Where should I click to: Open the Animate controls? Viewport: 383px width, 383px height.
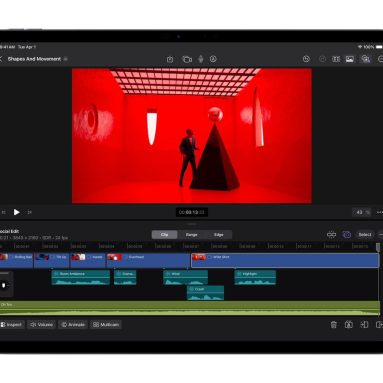click(73, 325)
